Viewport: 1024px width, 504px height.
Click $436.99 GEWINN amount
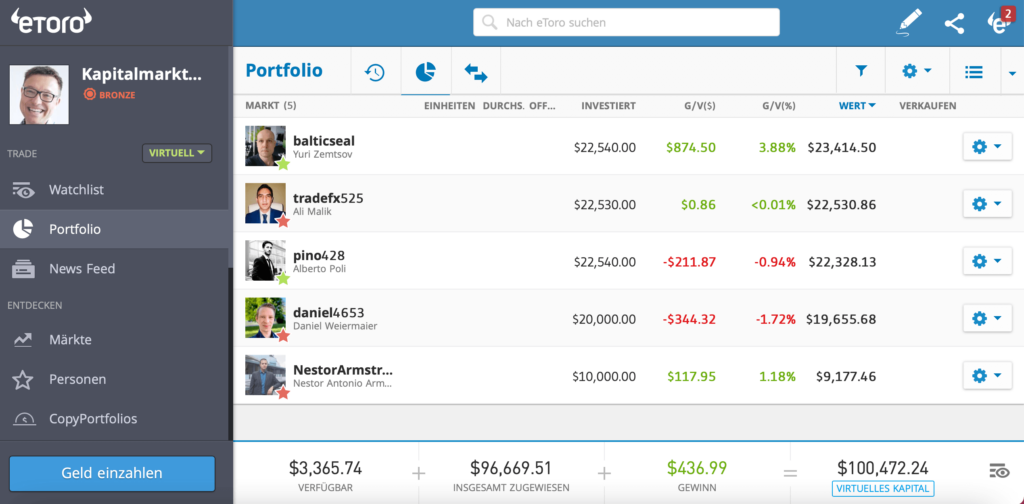click(x=697, y=467)
